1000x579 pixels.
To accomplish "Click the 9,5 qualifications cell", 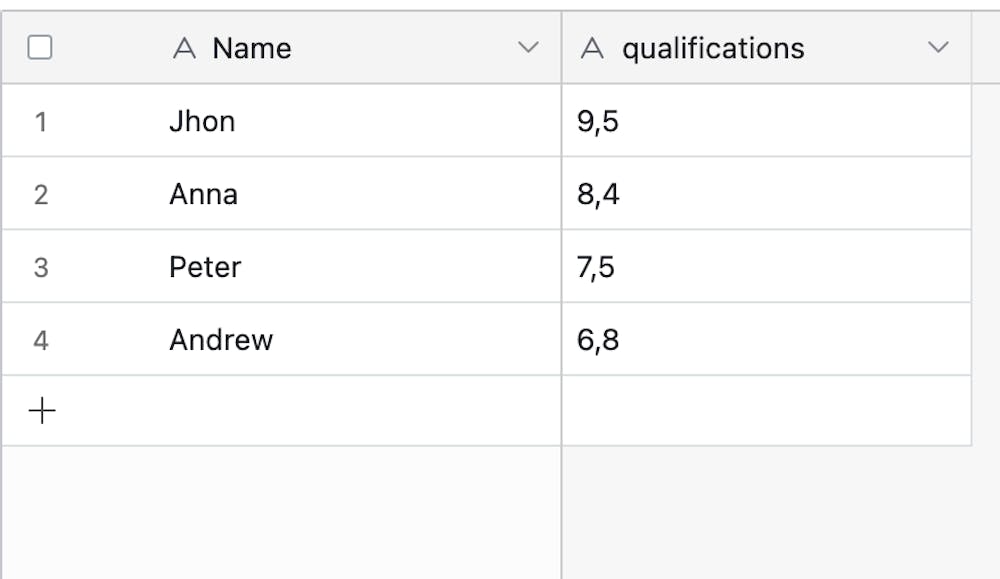I will coord(598,121).
